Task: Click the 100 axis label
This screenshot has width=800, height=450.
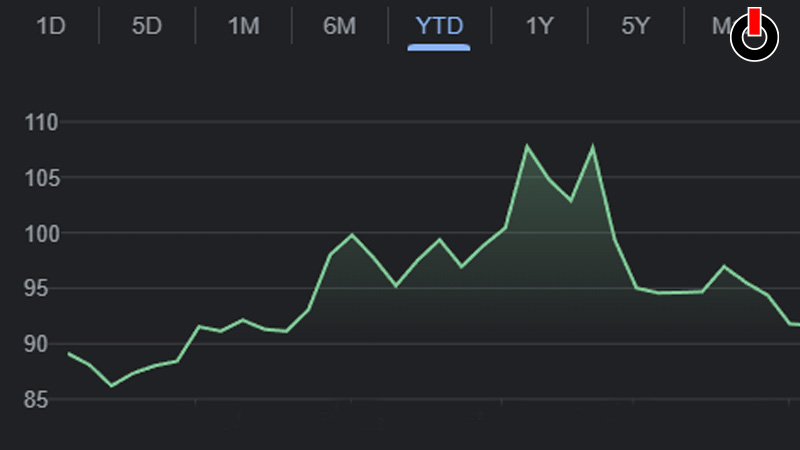Action: tap(42, 234)
